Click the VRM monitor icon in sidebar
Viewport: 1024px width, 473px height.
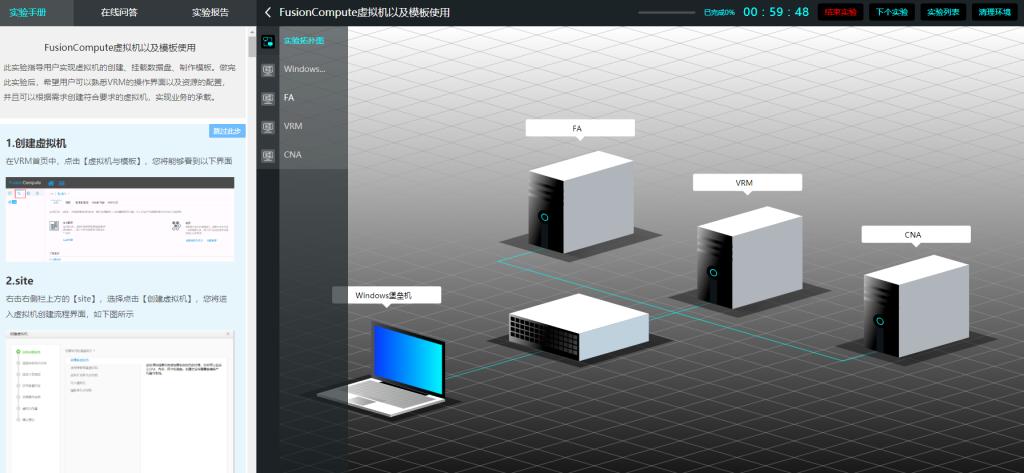tap(268, 127)
